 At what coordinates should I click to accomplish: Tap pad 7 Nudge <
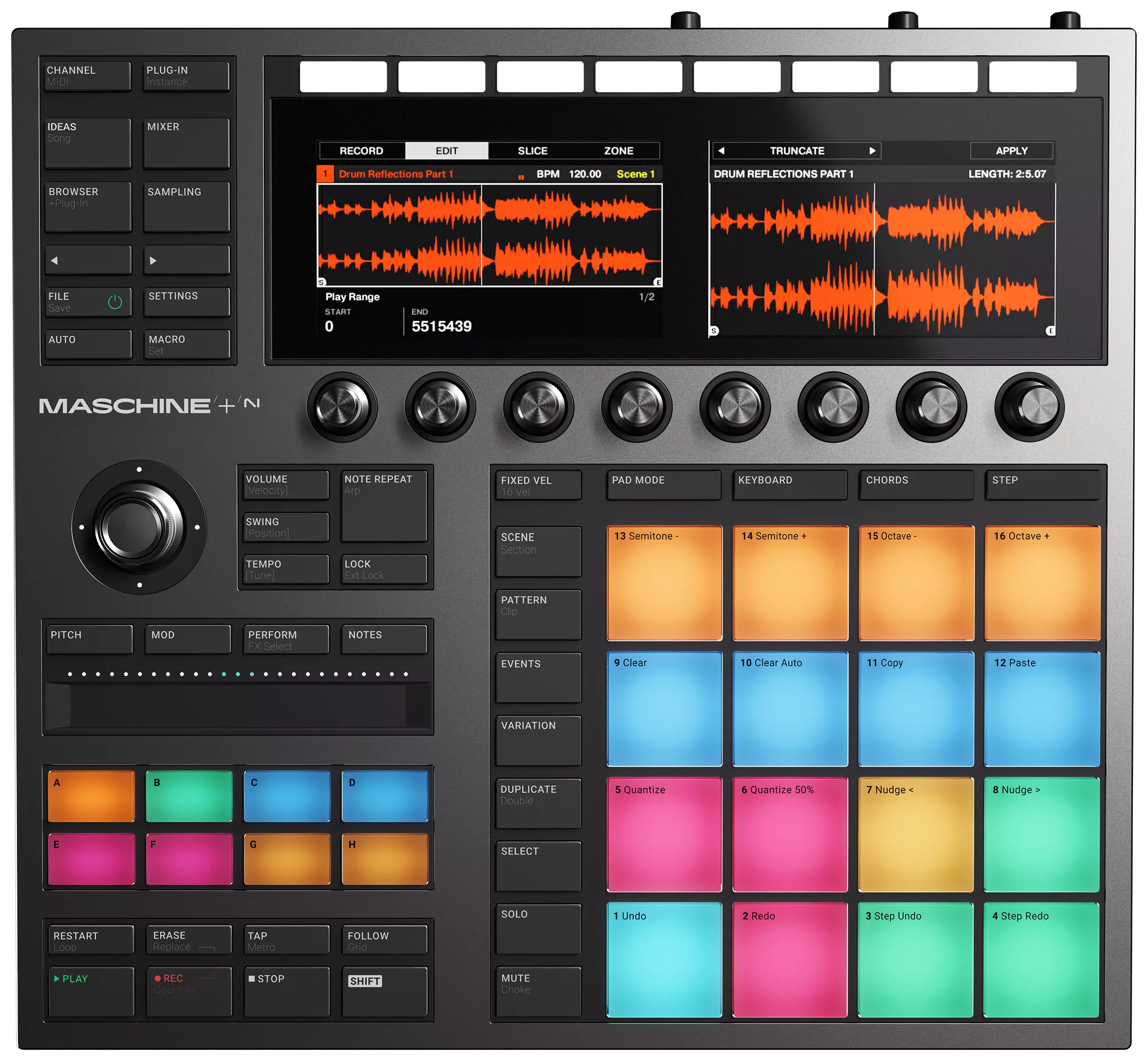(x=916, y=834)
